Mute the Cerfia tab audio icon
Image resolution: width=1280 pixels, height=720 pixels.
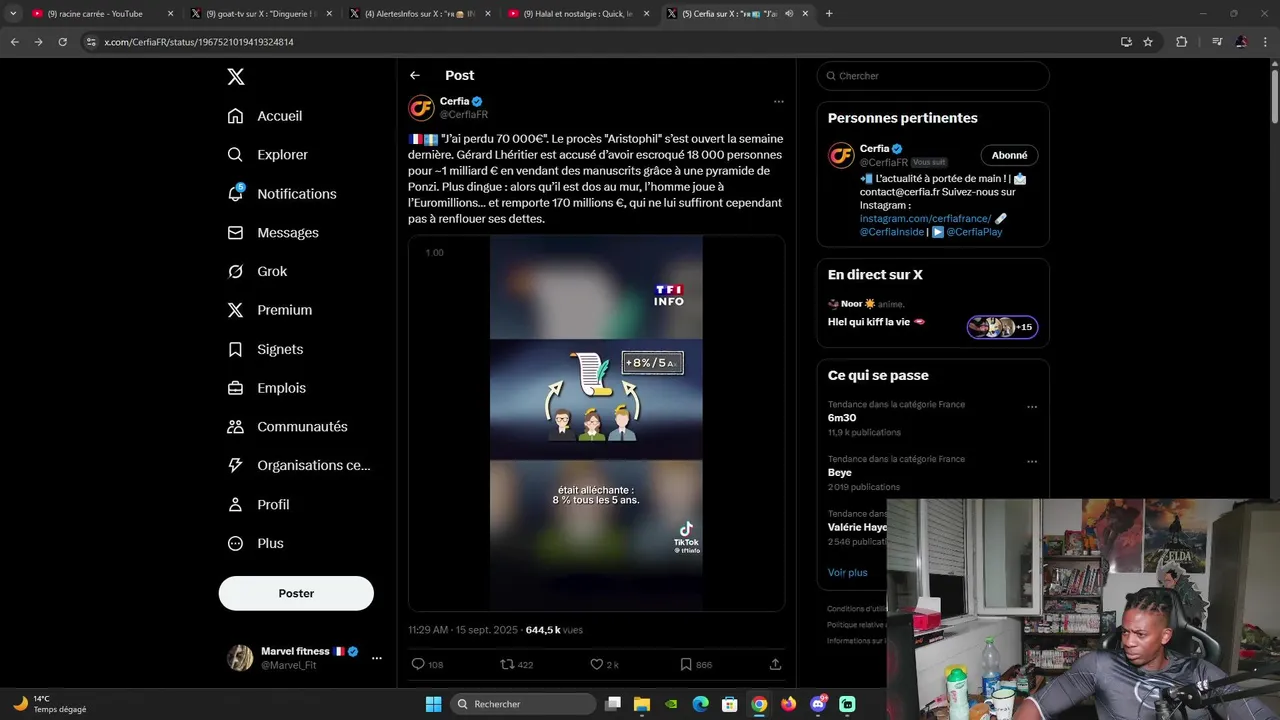[x=789, y=14]
